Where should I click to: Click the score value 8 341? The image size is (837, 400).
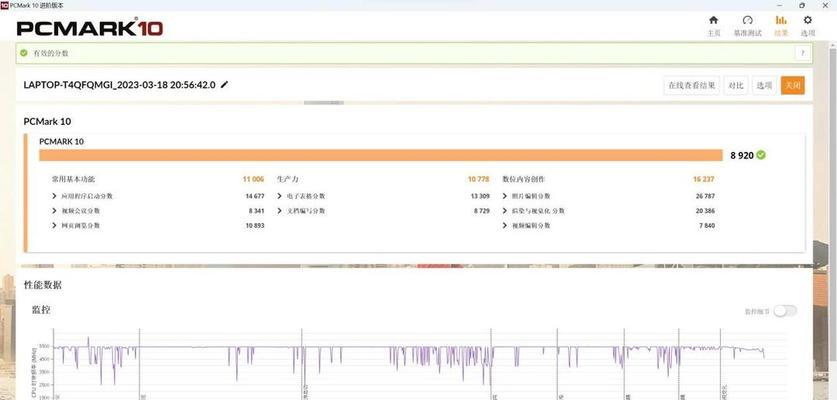pyautogui.click(x=256, y=211)
